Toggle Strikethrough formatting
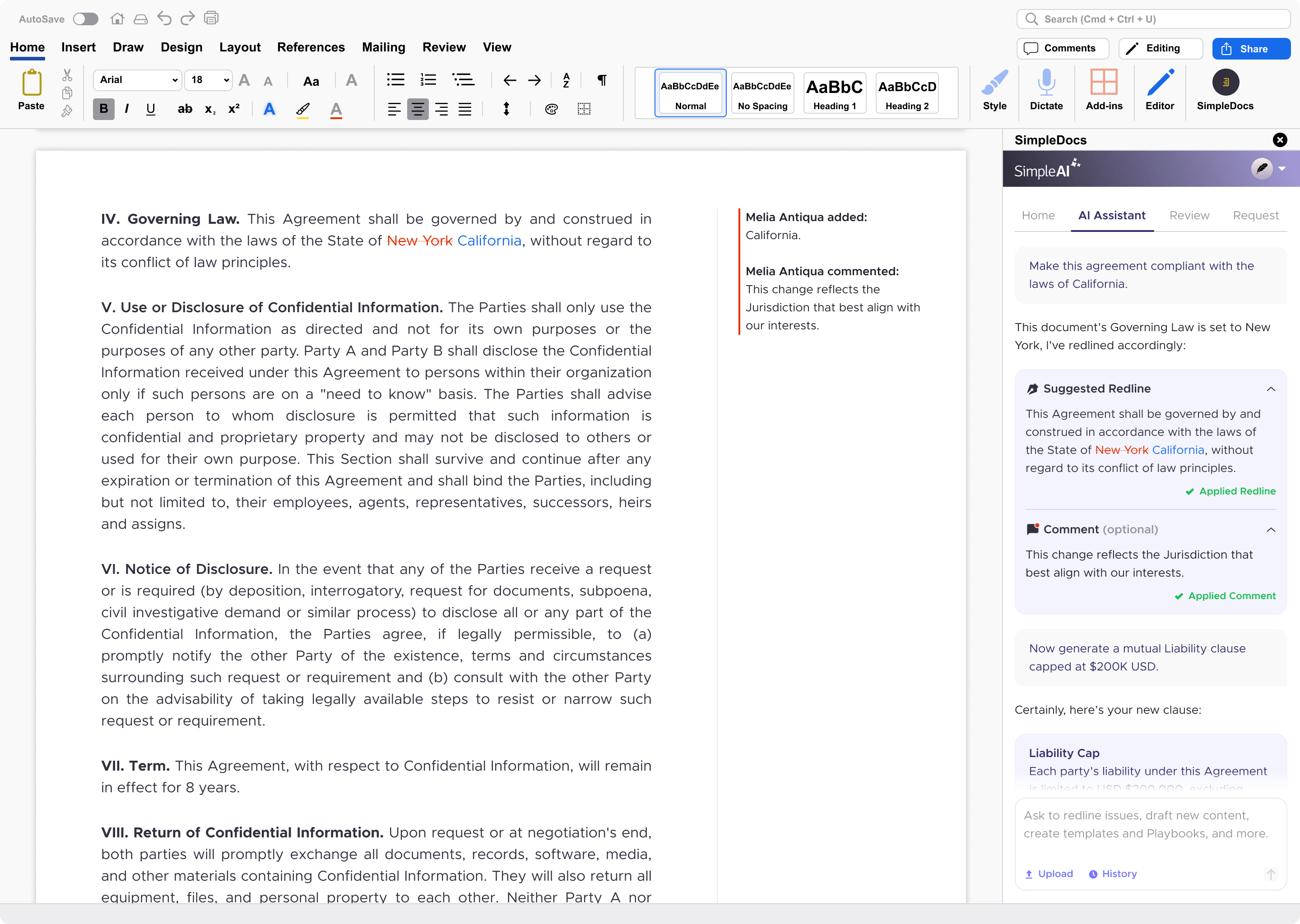Image resolution: width=1300 pixels, height=924 pixels. (x=185, y=109)
